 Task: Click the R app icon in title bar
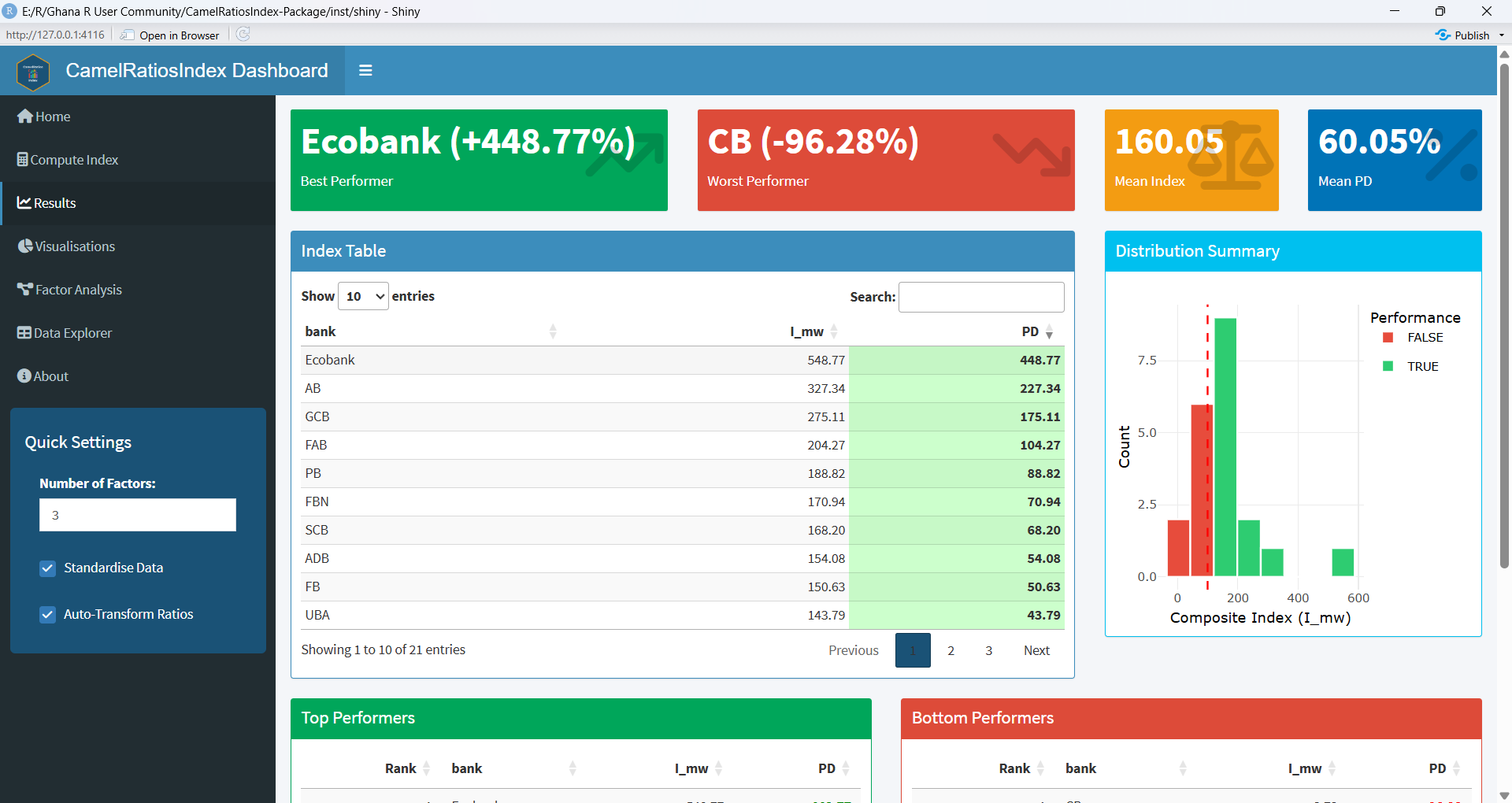click(x=10, y=11)
